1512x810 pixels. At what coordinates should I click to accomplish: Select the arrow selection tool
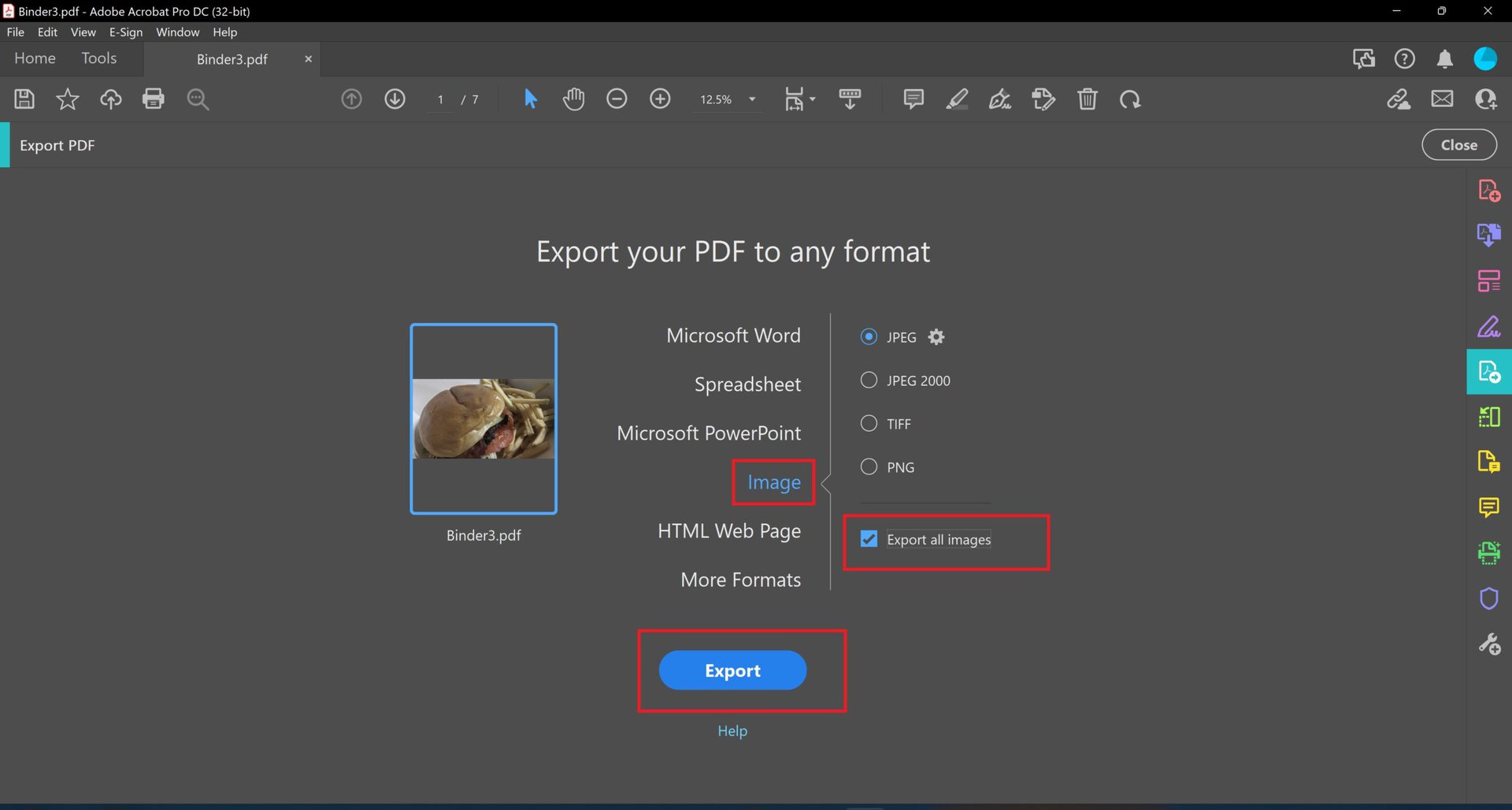pos(531,99)
